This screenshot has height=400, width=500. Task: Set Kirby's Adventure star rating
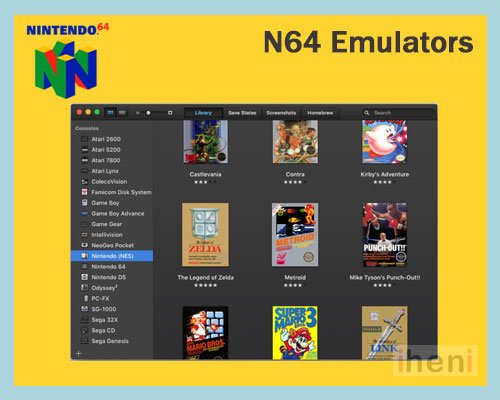coord(385,182)
